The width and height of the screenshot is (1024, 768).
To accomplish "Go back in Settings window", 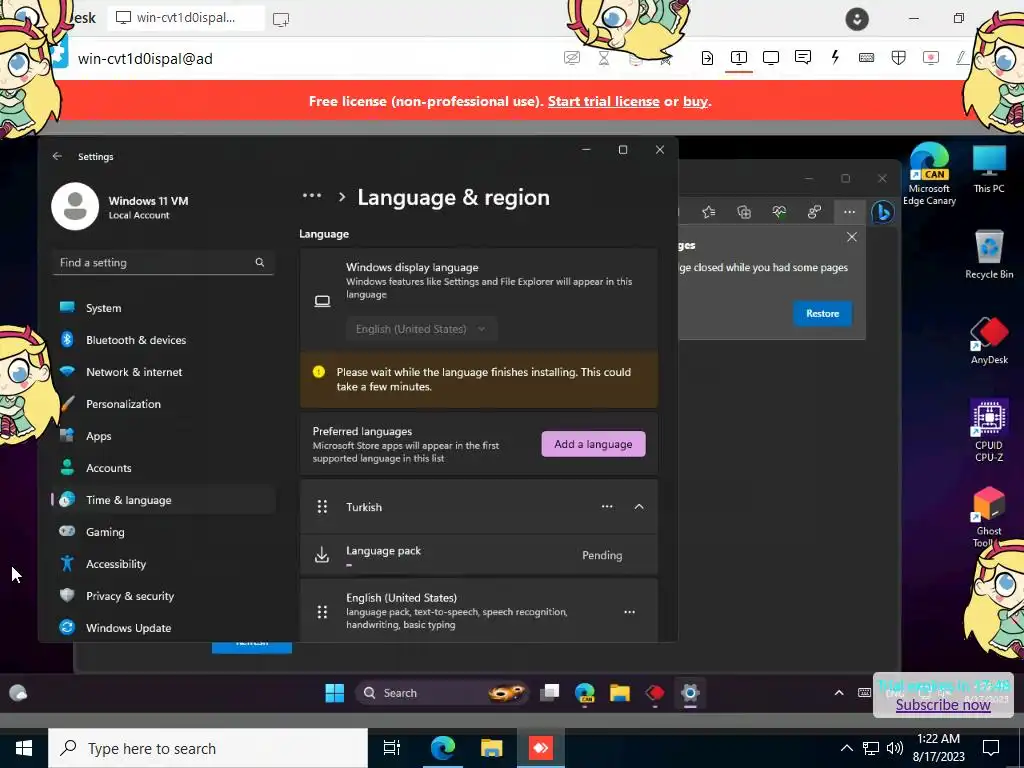I will (57, 156).
